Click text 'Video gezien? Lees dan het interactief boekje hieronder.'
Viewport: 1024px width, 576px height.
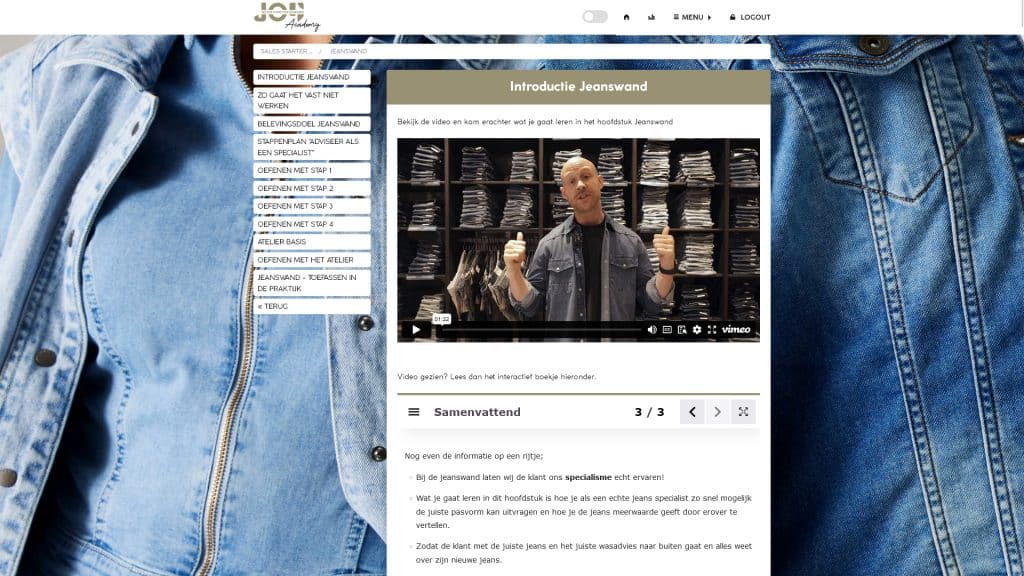[x=496, y=377]
